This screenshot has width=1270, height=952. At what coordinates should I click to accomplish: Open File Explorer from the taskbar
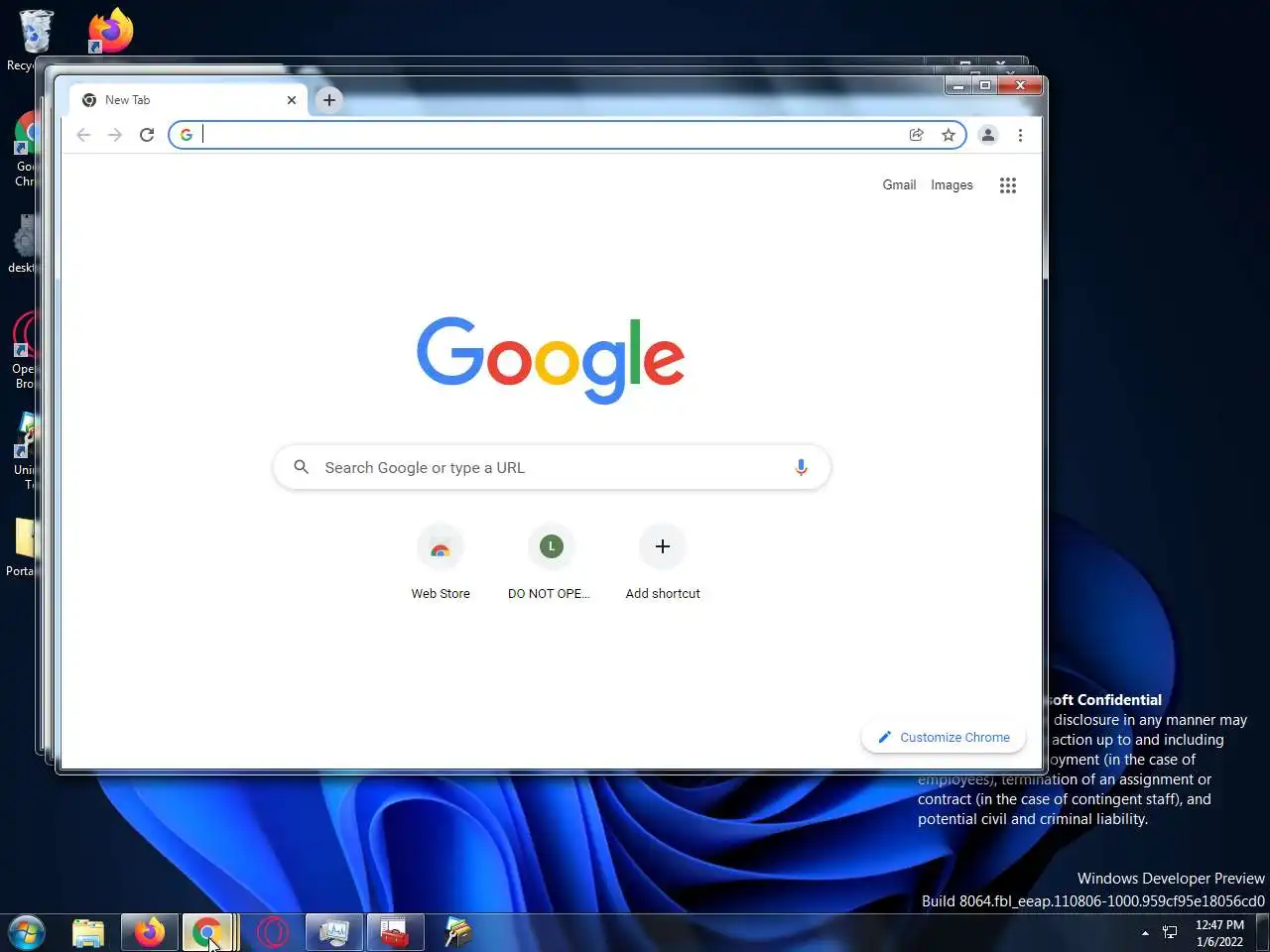coord(88,933)
